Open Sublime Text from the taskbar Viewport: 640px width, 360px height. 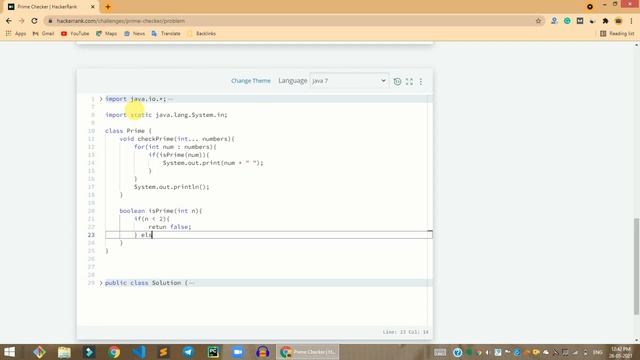click(x=163, y=352)
